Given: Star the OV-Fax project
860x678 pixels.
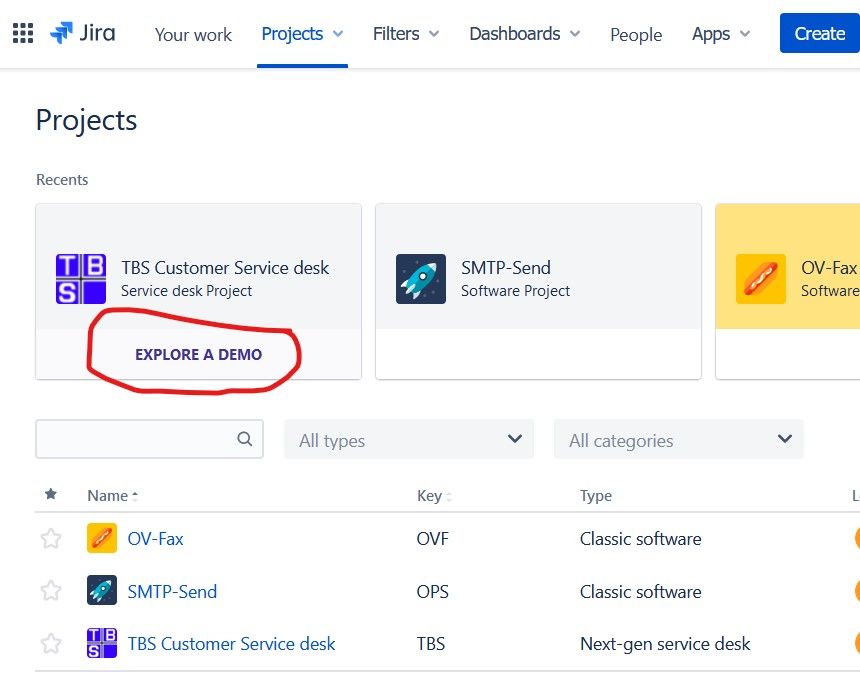Looking at the screenshot, I should (x=51, y=538).
